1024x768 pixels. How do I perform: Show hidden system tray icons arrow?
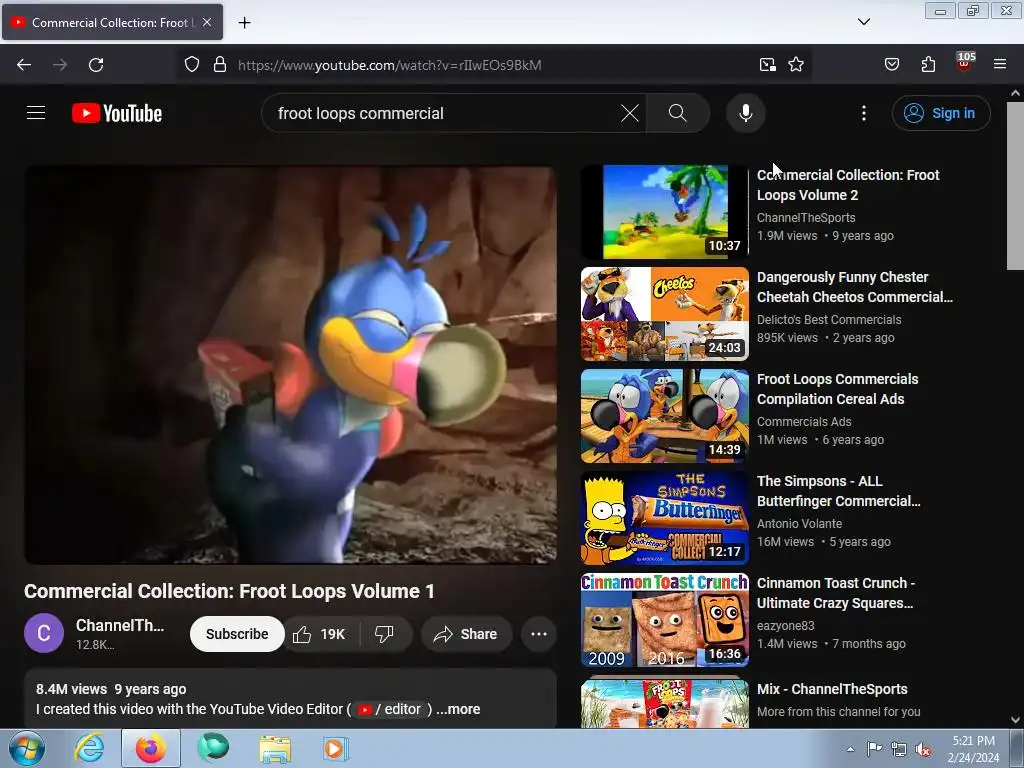850,749
